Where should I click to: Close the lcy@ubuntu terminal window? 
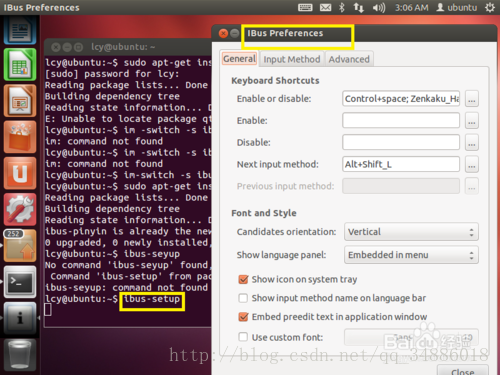pos(56,47)
